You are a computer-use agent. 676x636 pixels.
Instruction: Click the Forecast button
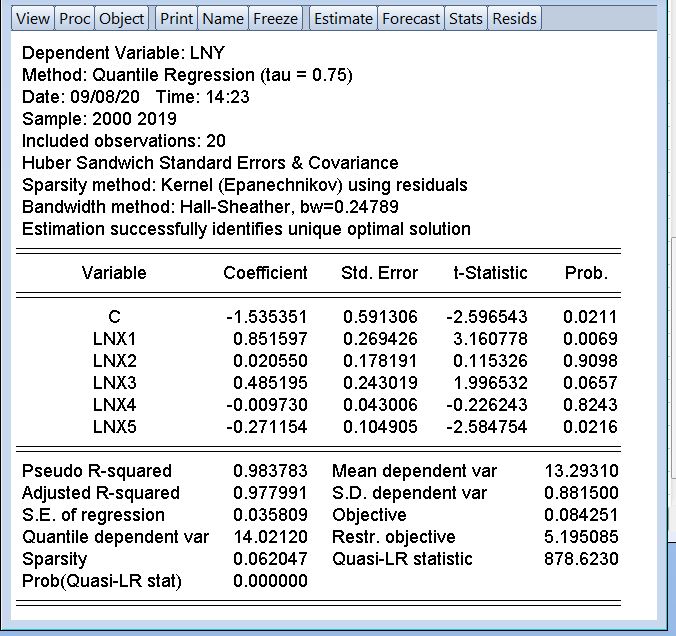click(411, 19)
